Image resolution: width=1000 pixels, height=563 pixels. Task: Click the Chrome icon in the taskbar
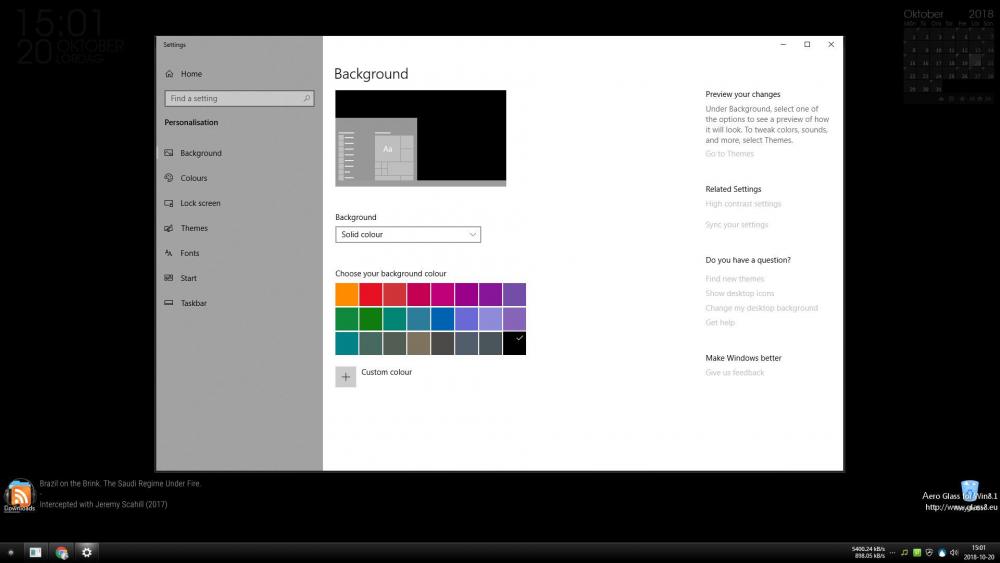coord(62,552)
